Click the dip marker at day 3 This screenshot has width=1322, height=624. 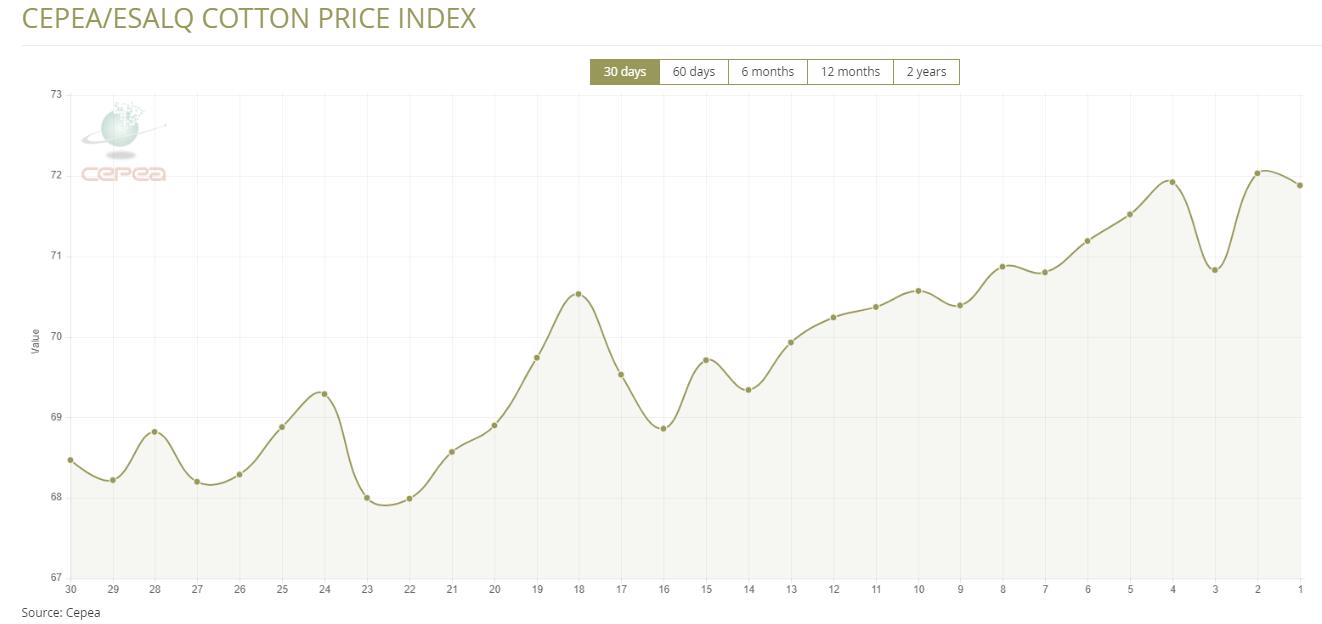click(1215, 270)
